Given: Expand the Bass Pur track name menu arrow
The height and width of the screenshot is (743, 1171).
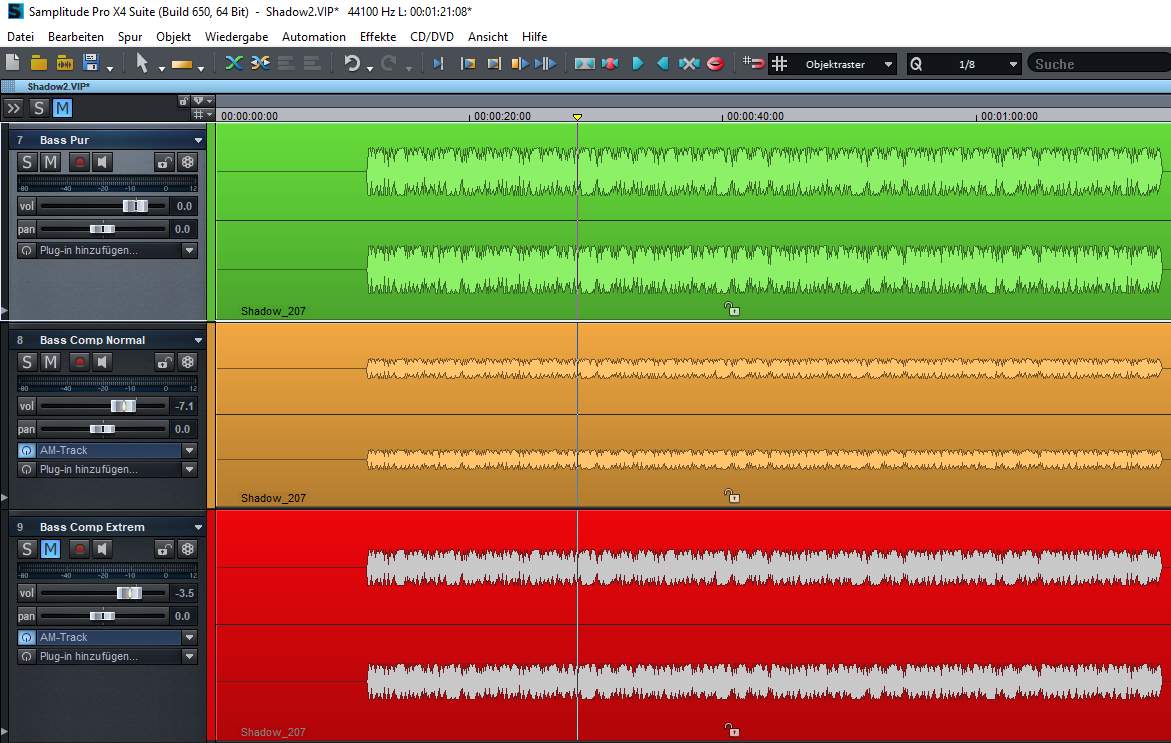Looking at the screenshot, I should pos(198,140).
